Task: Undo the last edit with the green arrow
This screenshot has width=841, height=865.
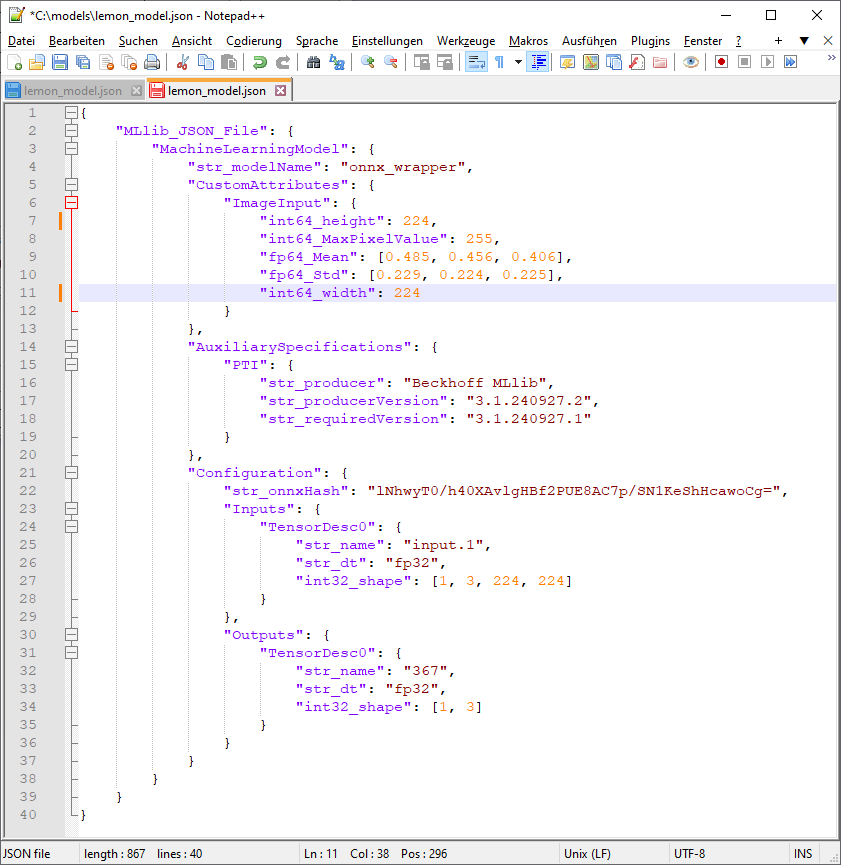Action: 259,62
